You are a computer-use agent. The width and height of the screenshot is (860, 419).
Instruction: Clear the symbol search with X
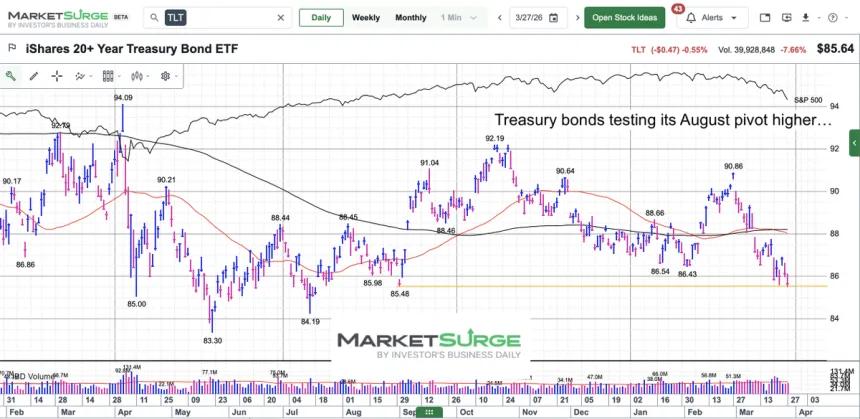(x=281, y=18)
